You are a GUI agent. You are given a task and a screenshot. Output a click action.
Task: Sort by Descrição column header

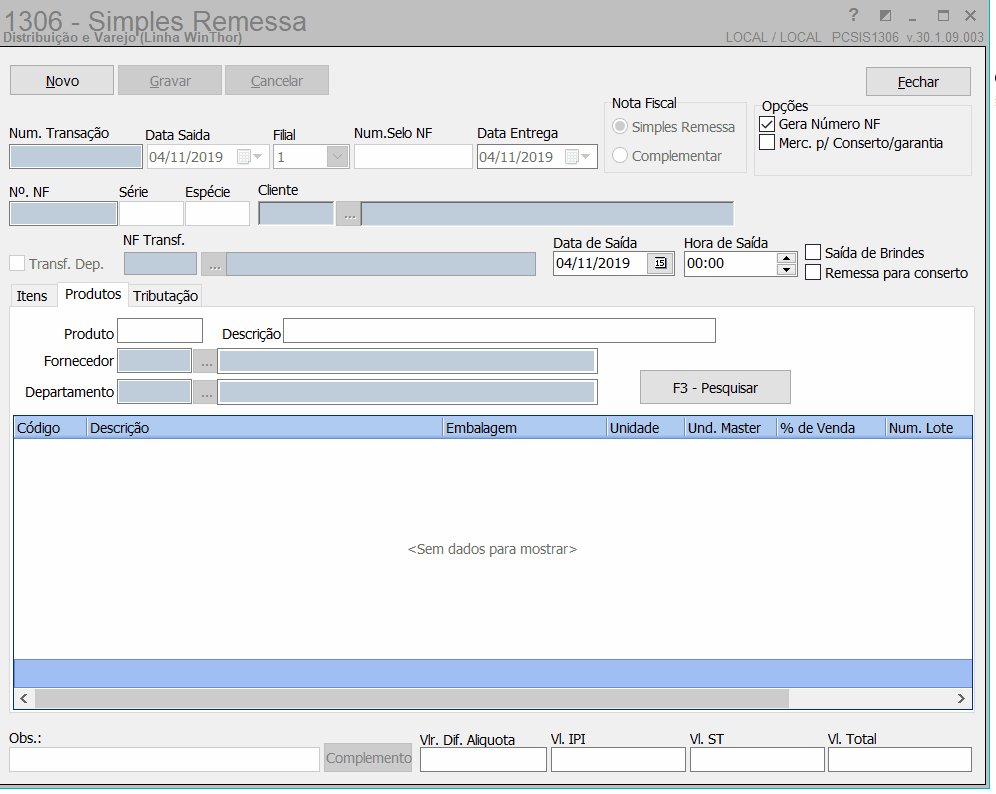coord(264,428)
